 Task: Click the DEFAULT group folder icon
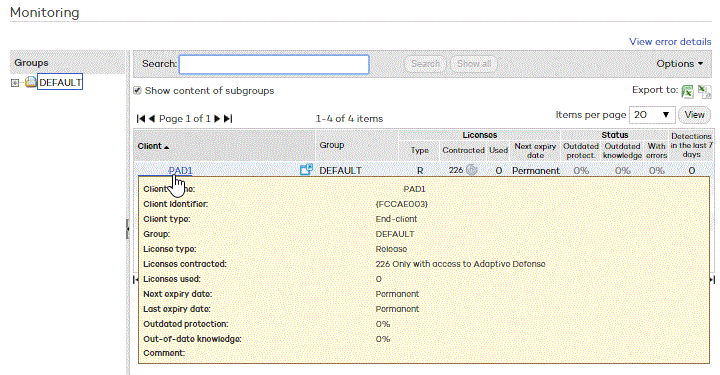pyautogui.click(x=31, y=83)
